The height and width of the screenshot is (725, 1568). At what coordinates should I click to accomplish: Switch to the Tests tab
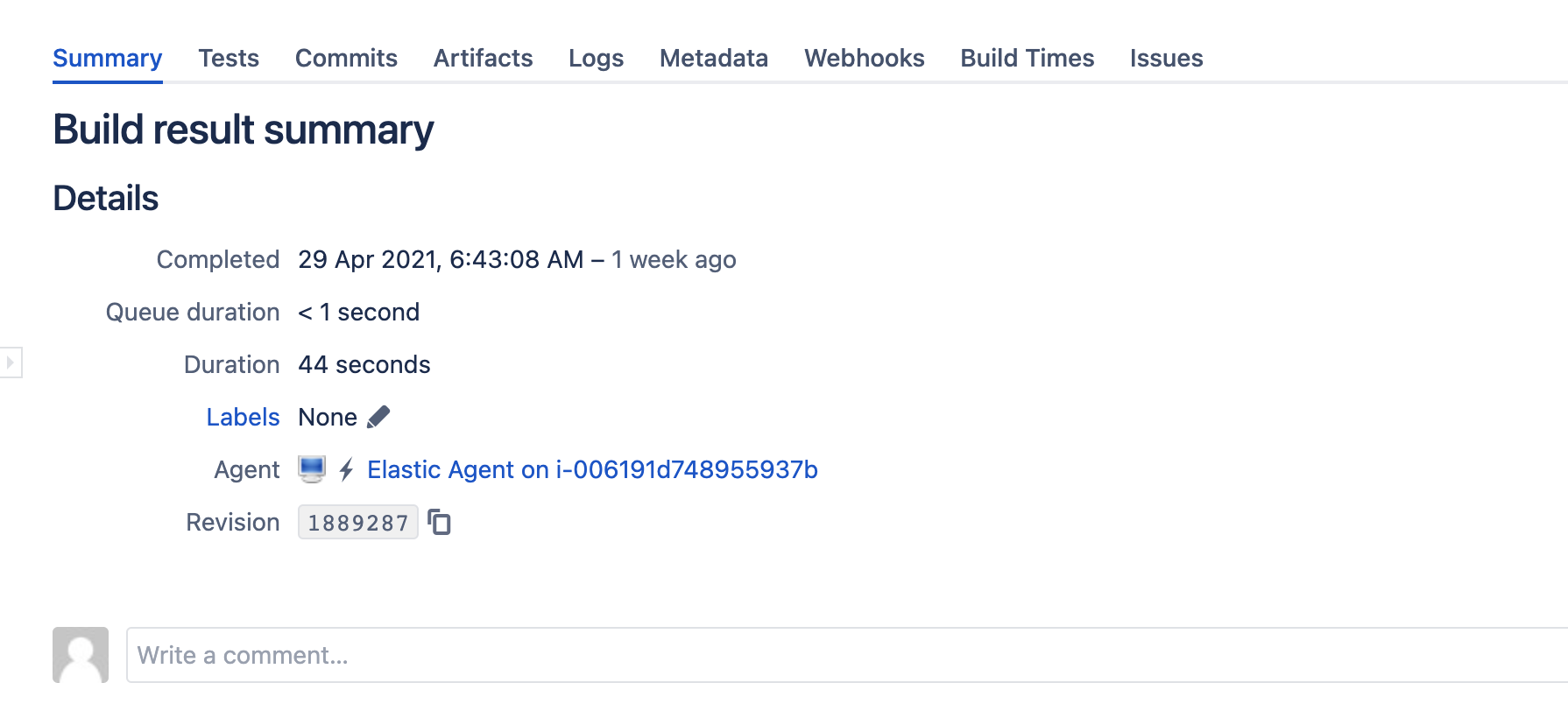click(x=229, y=58)
